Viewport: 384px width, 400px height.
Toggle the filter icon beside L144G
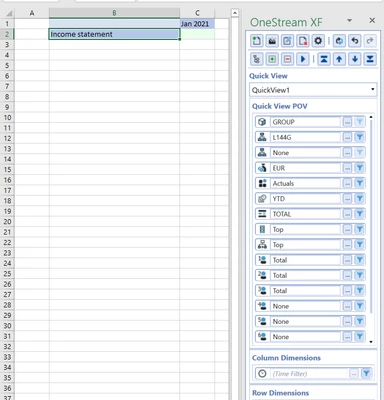click(x=360, y=137)
